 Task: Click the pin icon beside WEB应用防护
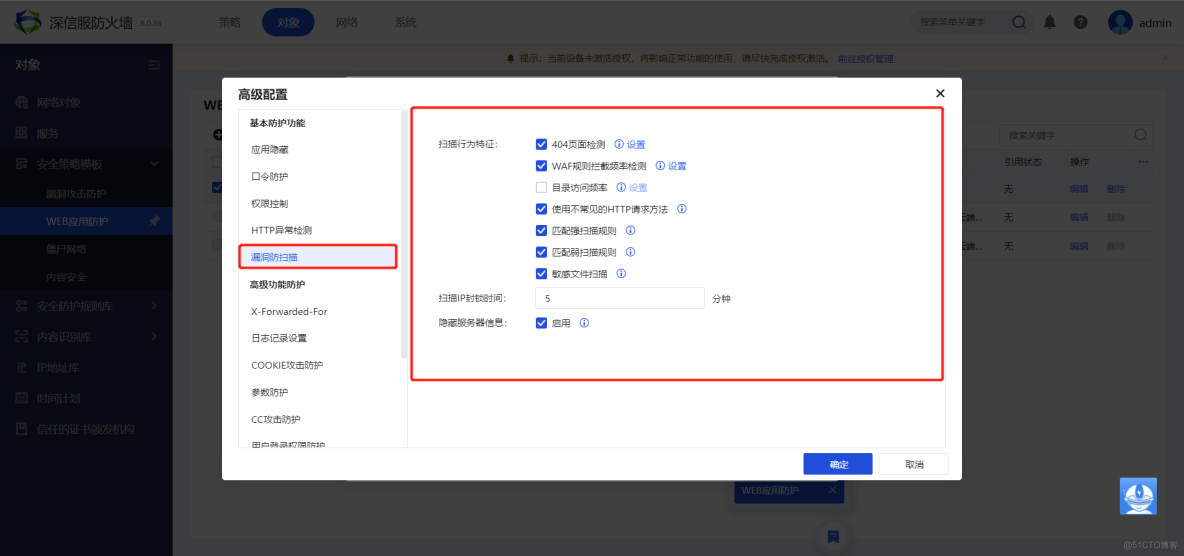[x=154, y=221]
